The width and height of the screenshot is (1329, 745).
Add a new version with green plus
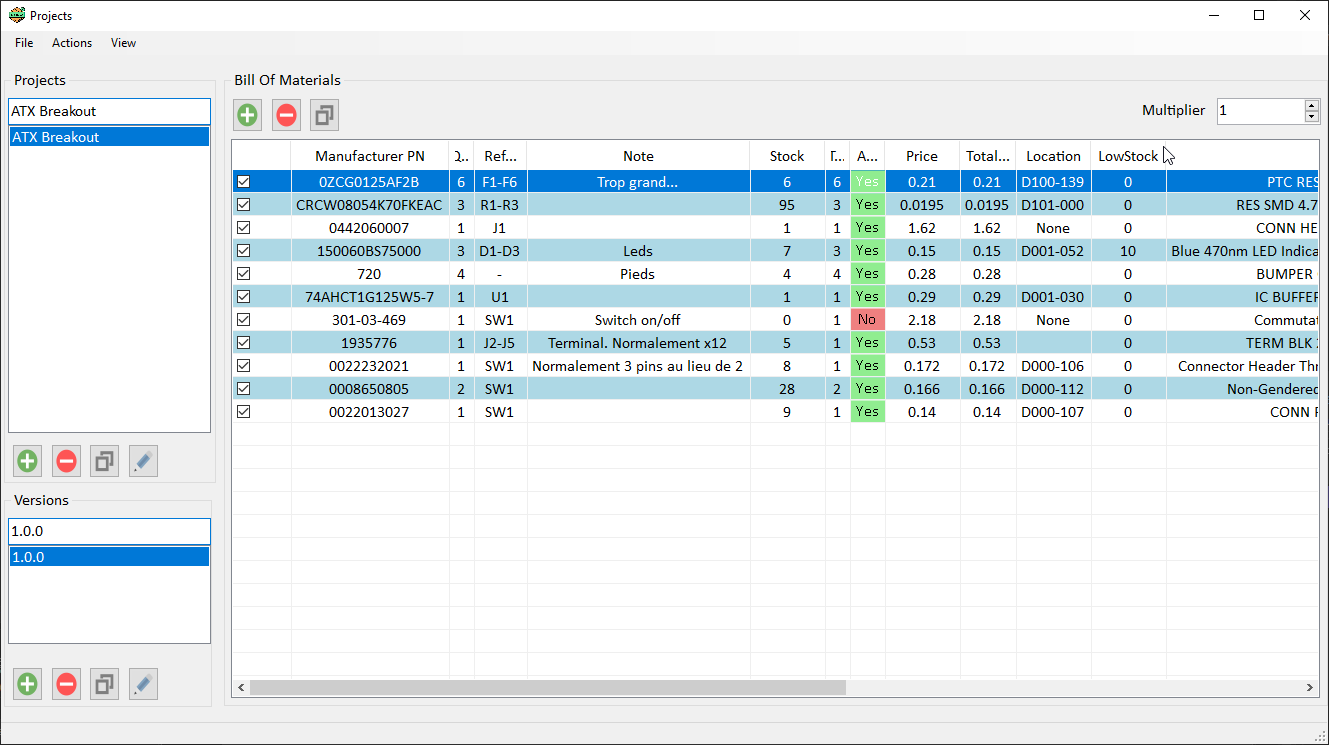(x=28, y=684)
